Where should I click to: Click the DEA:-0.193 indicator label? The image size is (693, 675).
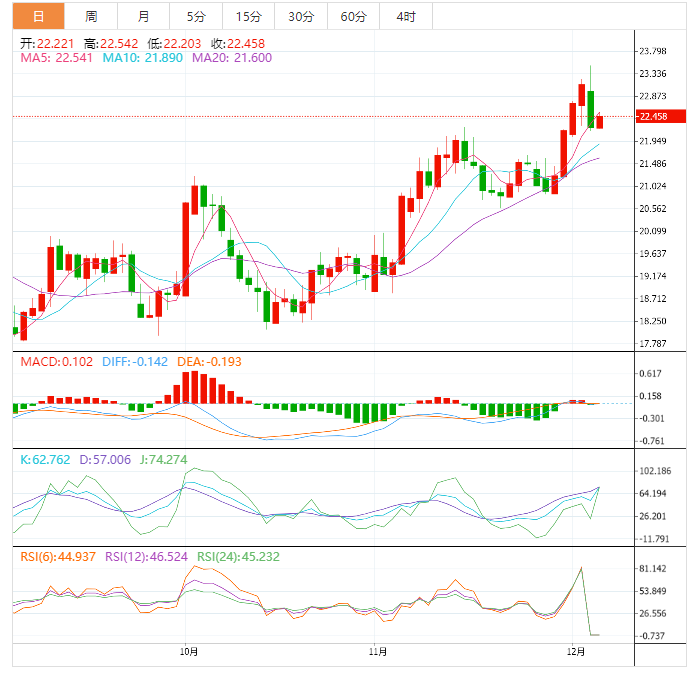[209, 362]
